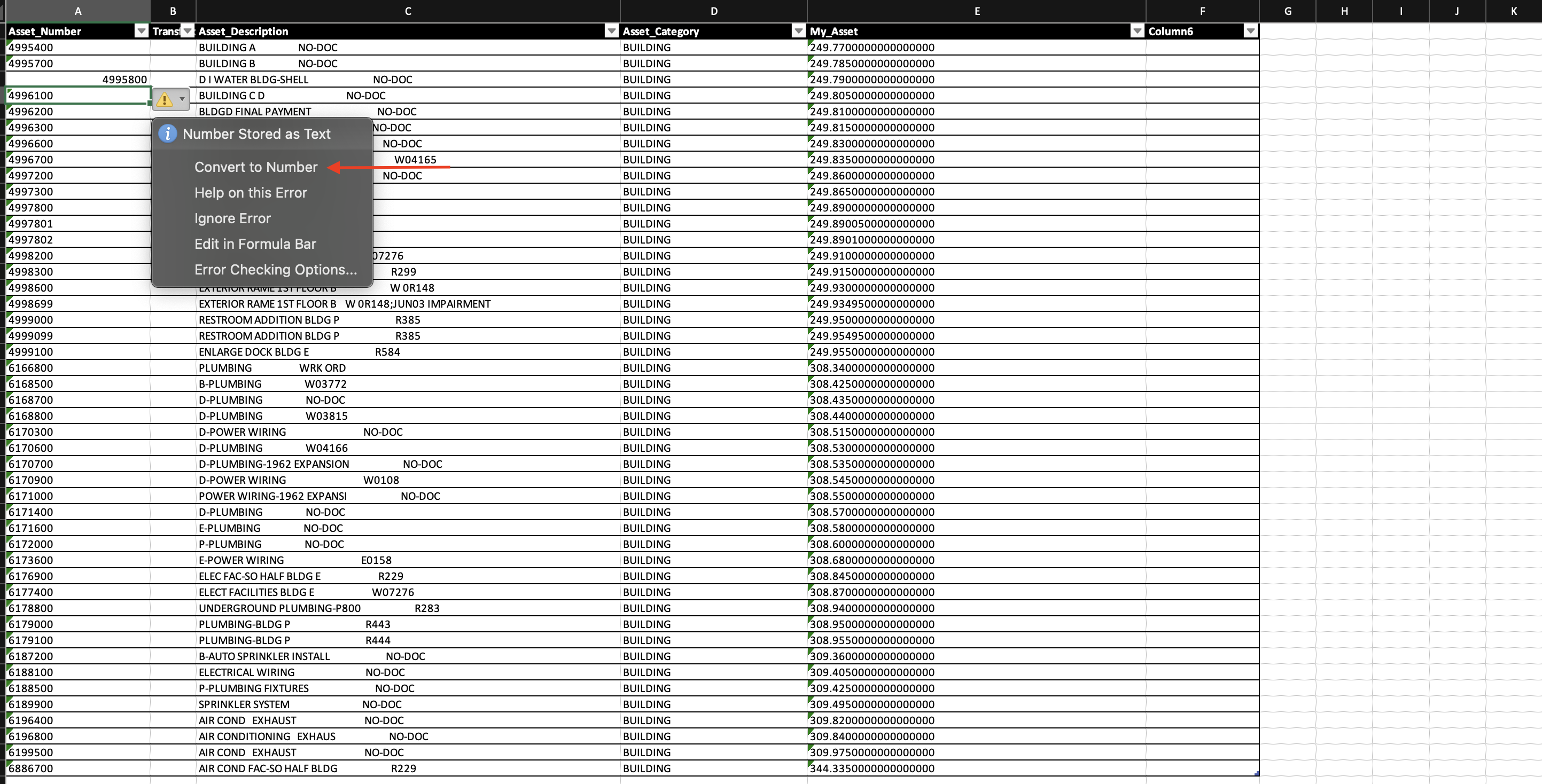Select cell with asset number 6196800

78,736
